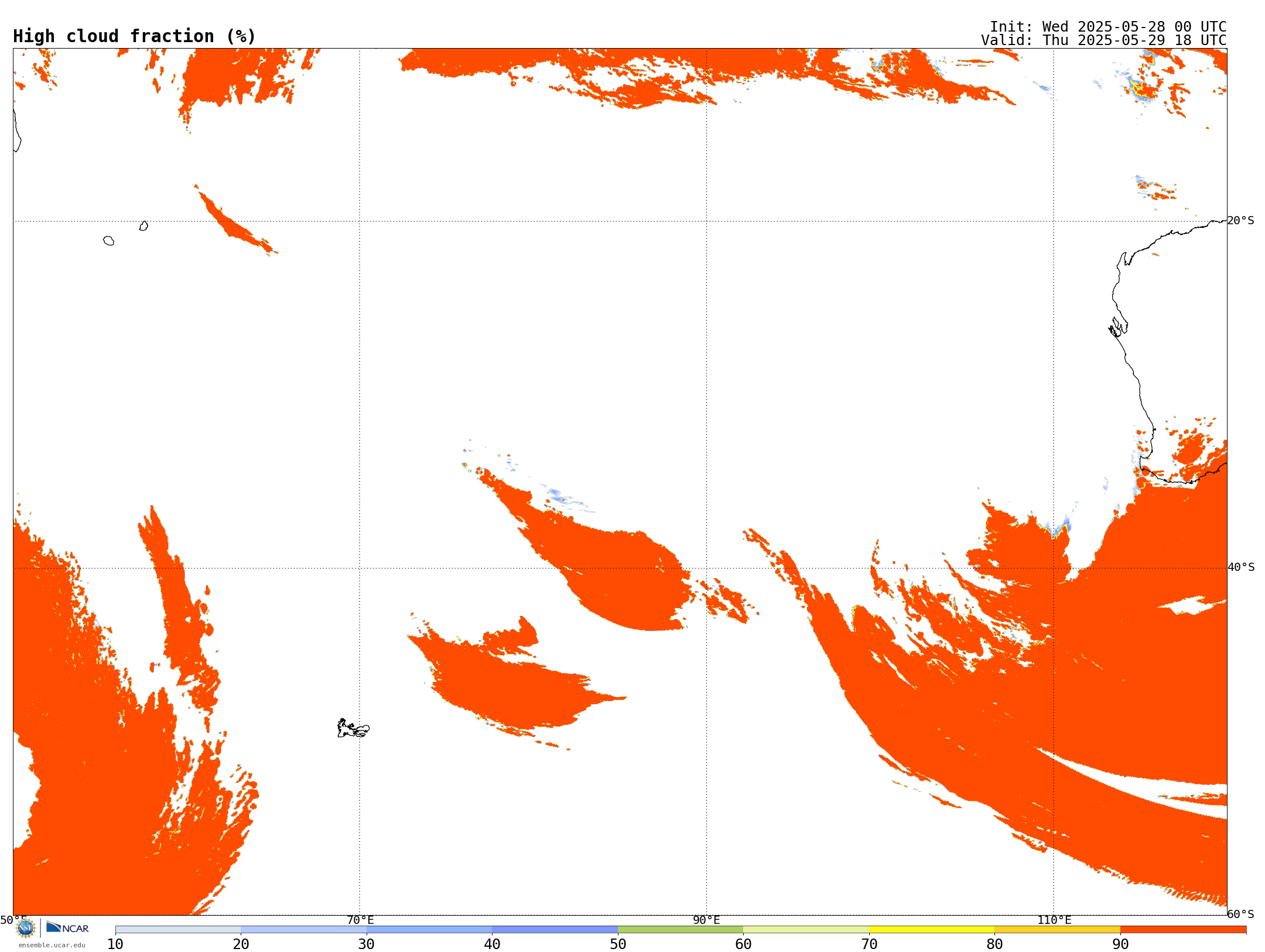Click the 90°E longitude label
The width and height of the screenshot is (1265, 952).
point(706,920)
